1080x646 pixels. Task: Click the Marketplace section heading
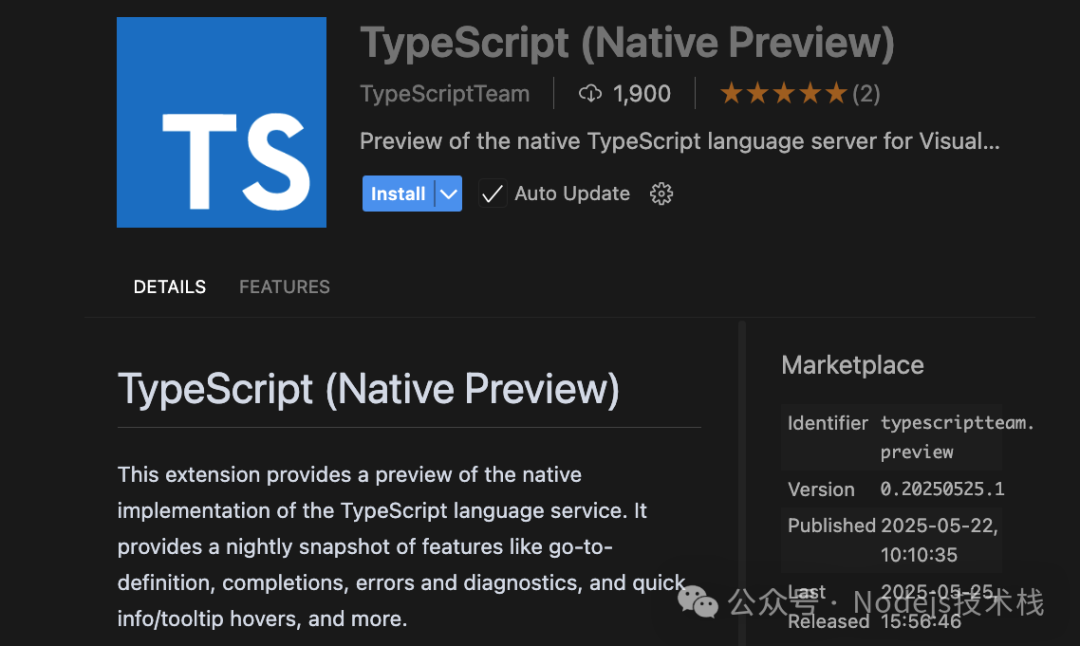[853, 365]
